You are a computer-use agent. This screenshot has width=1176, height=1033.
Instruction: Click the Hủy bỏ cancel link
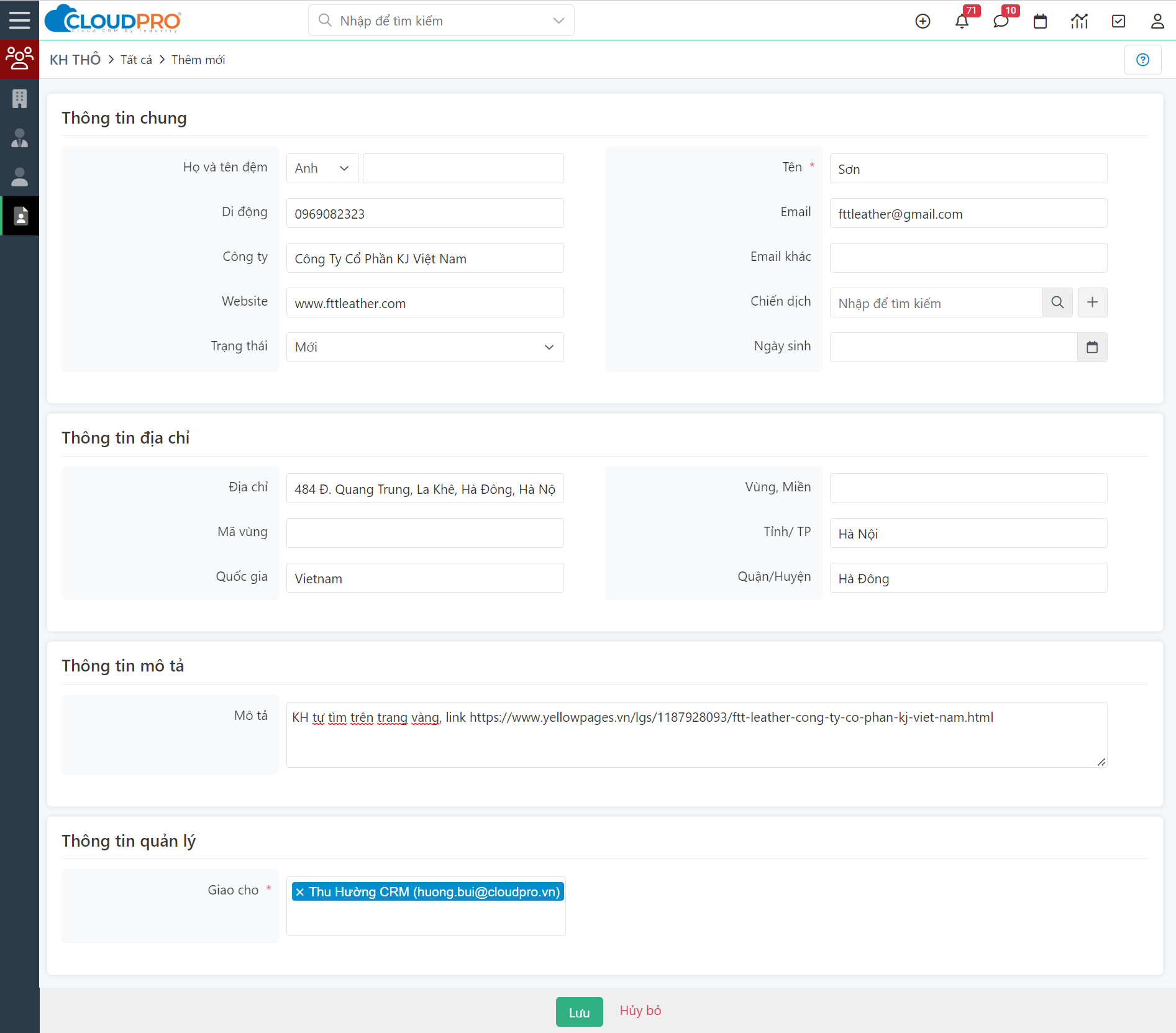pos(640,1011)
